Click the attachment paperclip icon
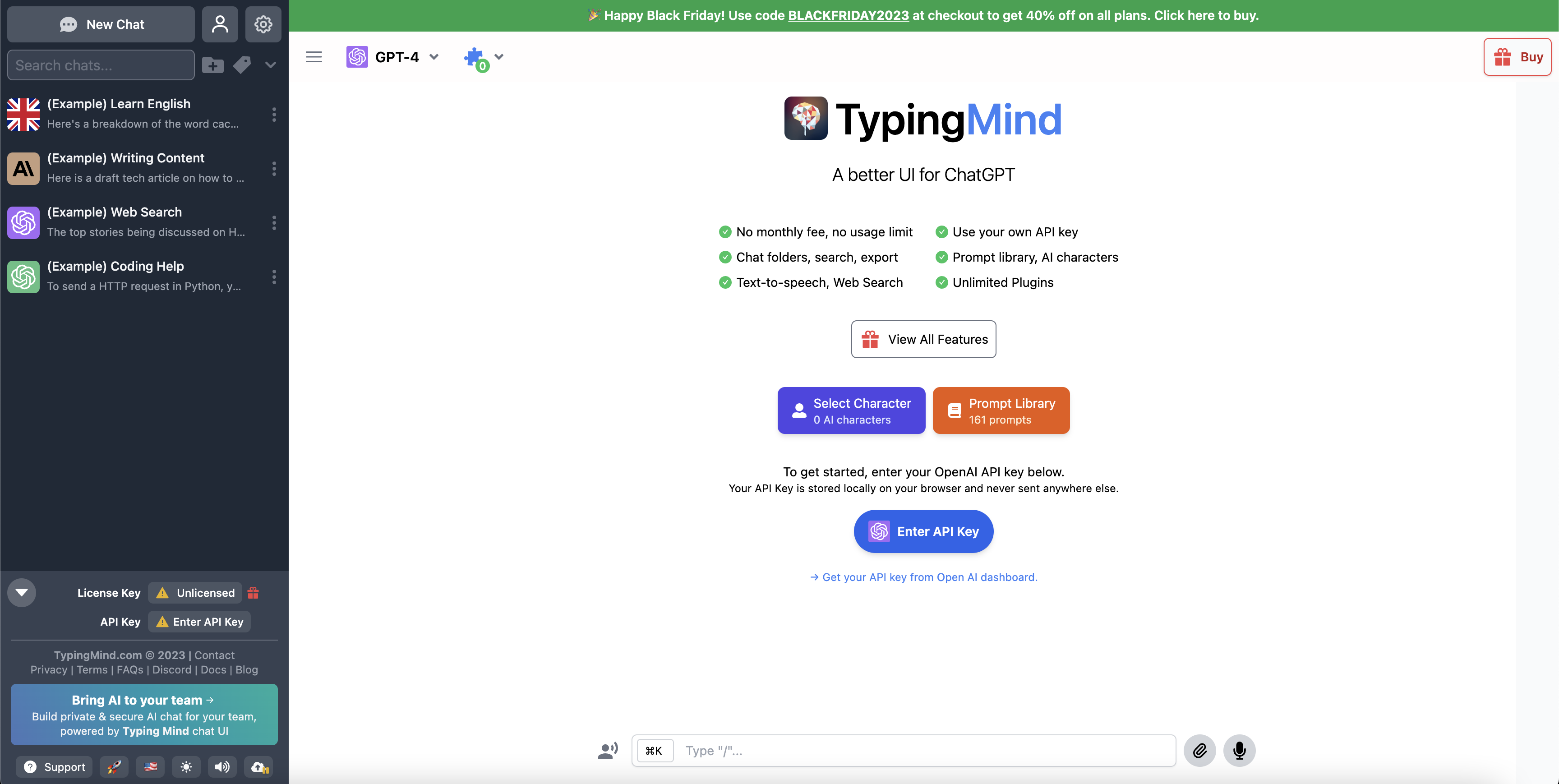This screenshot has height=784, width=1559. point(1199,751)
